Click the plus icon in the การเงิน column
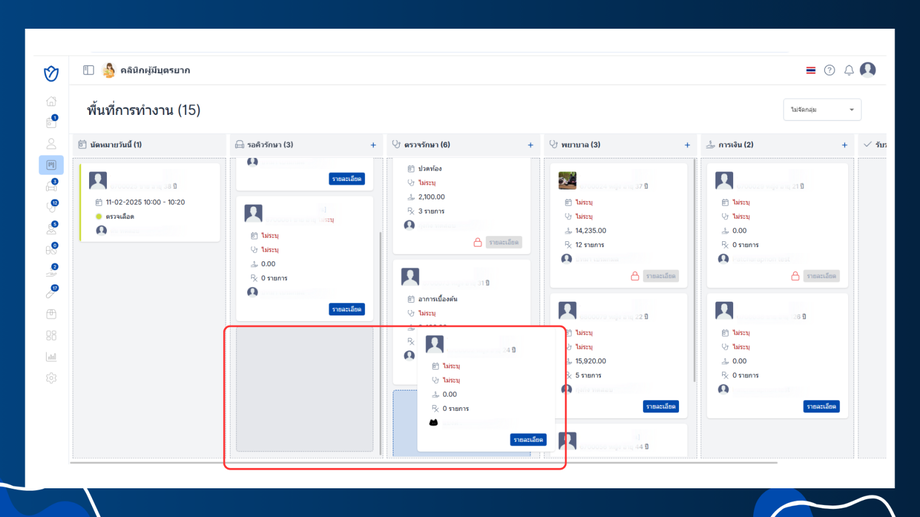920x517 pixels. pyautogui.click(x=844, y=145)
